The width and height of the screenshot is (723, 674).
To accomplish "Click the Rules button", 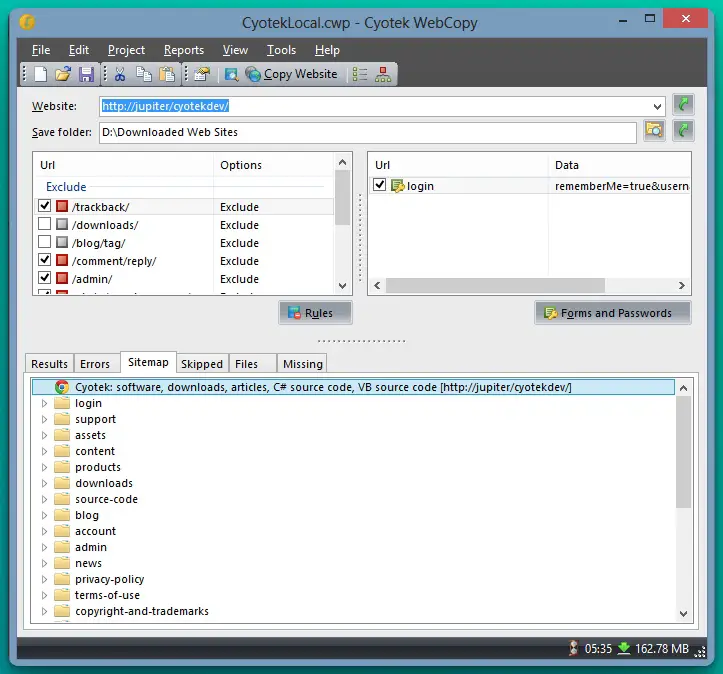I will point(316,313).
